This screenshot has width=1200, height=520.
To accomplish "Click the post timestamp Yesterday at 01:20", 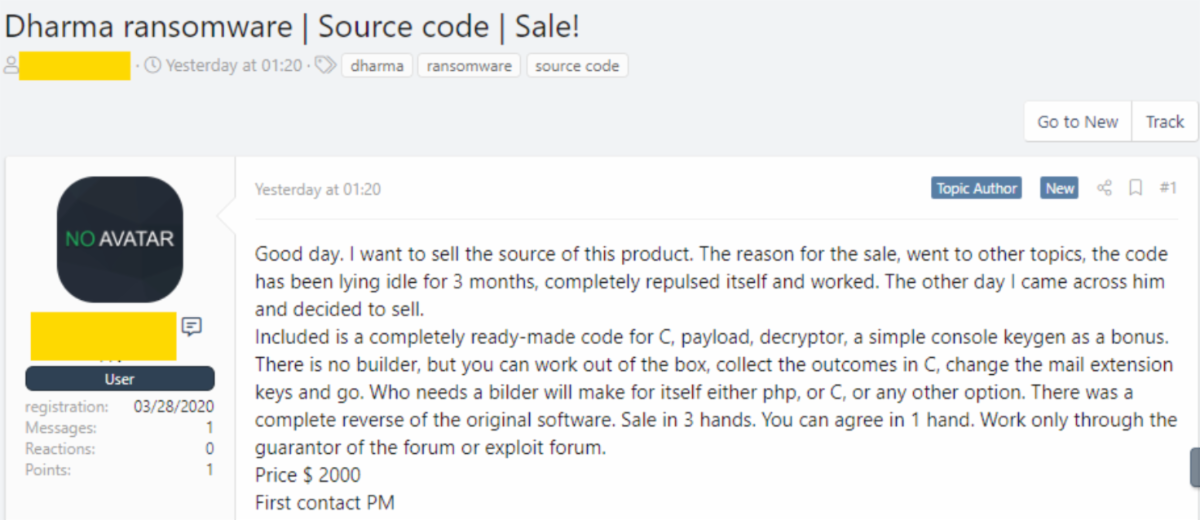I will [x=317, y=189].
